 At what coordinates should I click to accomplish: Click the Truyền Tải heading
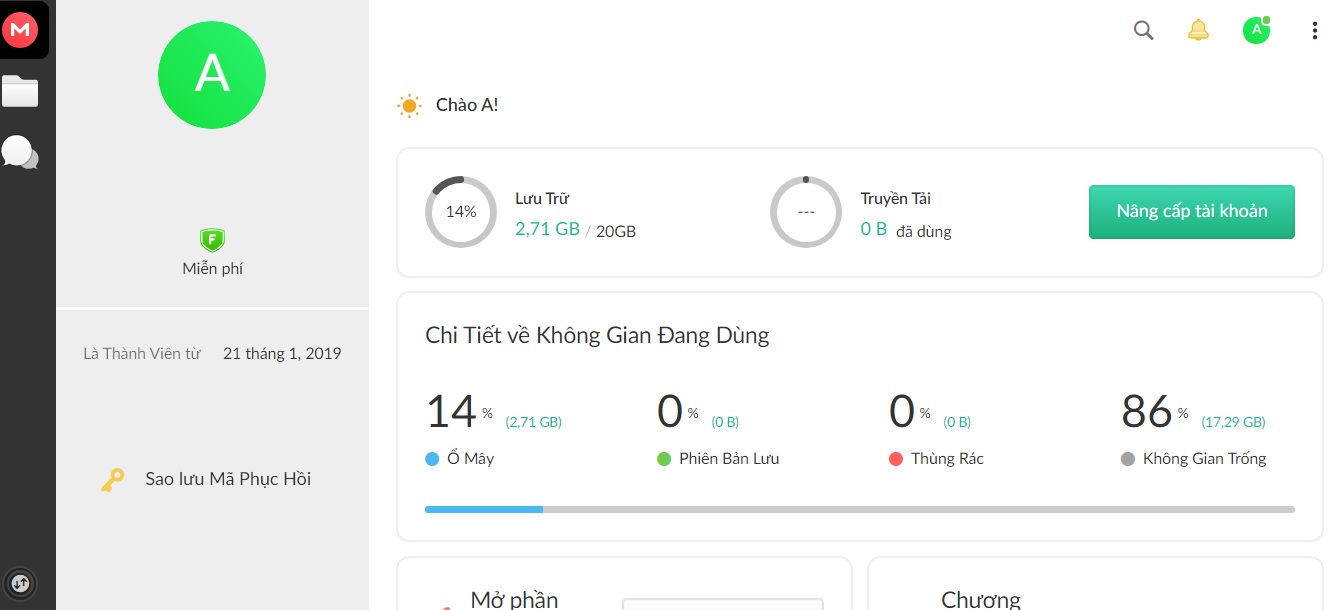point(896,199)
